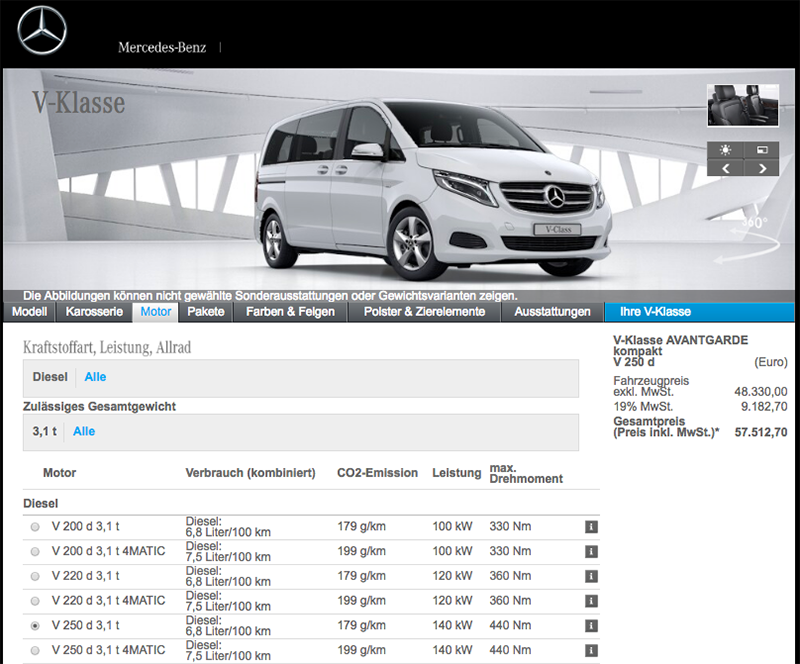Click Alle in the fuel type filter
This screenshot has width=800, height=664.
tap(95, 377)
